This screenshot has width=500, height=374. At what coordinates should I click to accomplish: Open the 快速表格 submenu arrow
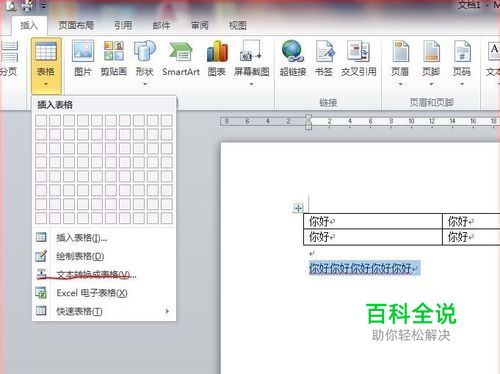pos(167,311)
